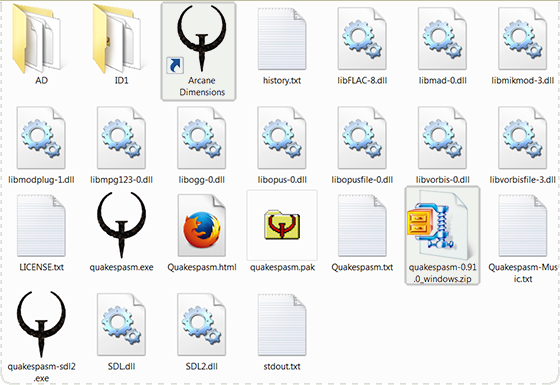Screen dimensions: 560x385
Task: Select the libopus-0.dll file icon
Action: pos(282,138)
